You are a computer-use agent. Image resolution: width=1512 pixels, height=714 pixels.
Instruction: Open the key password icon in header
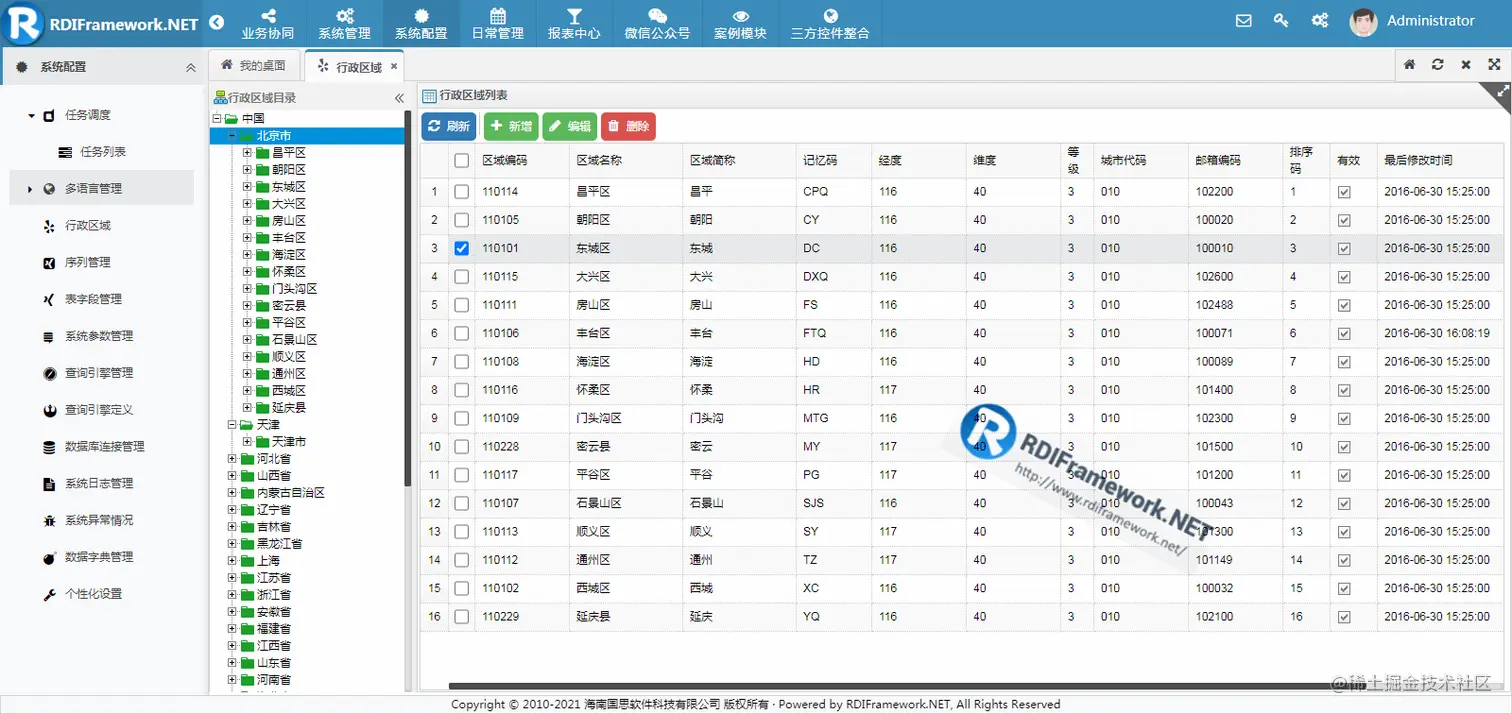(x=1281, y=20)
